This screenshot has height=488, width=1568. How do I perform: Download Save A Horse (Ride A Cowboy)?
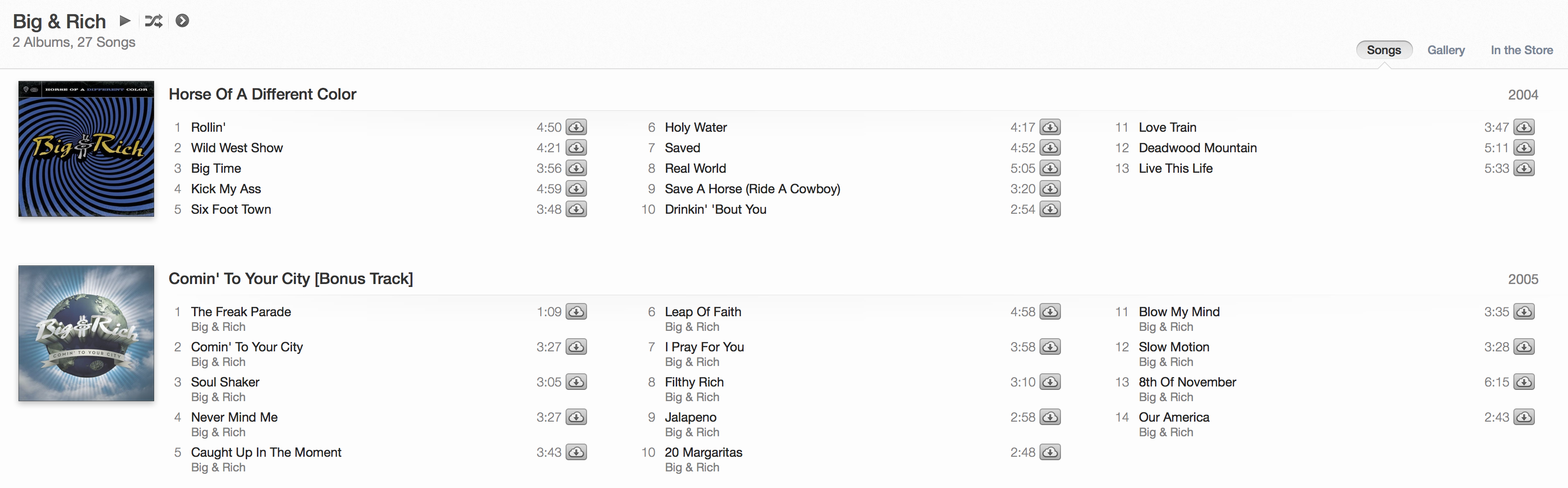tap(1050, 189)
